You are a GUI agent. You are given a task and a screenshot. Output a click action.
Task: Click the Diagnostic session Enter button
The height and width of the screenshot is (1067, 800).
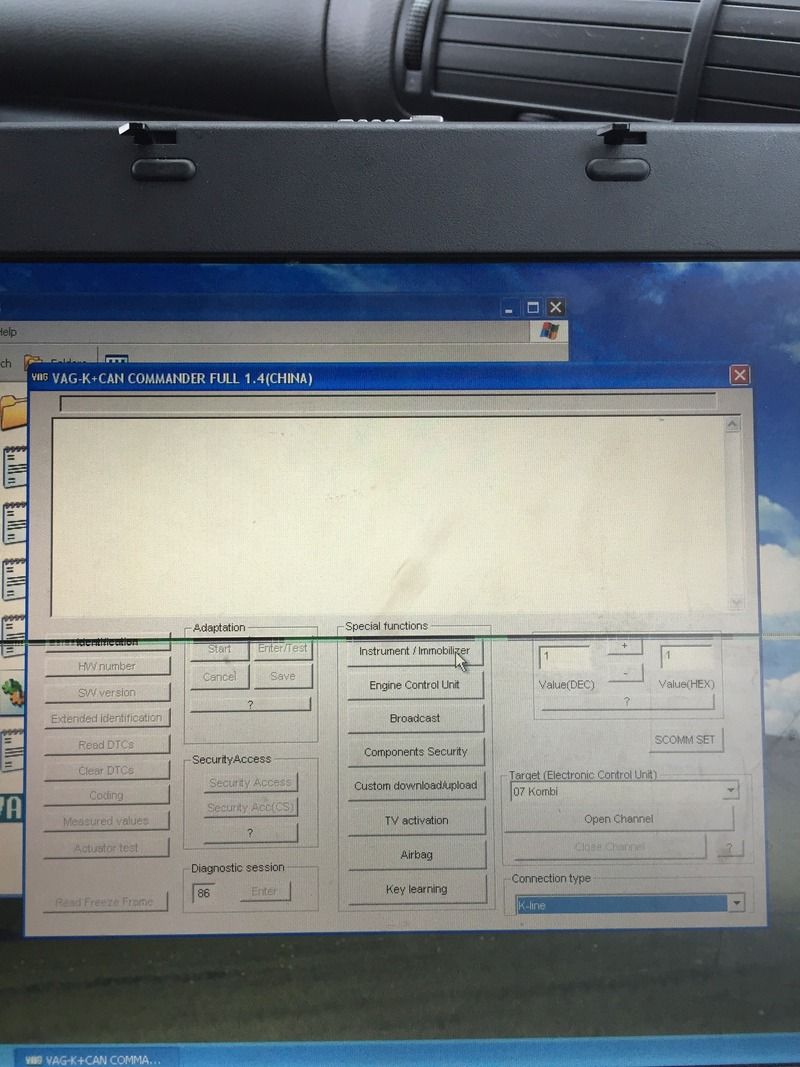coord(265,891)
